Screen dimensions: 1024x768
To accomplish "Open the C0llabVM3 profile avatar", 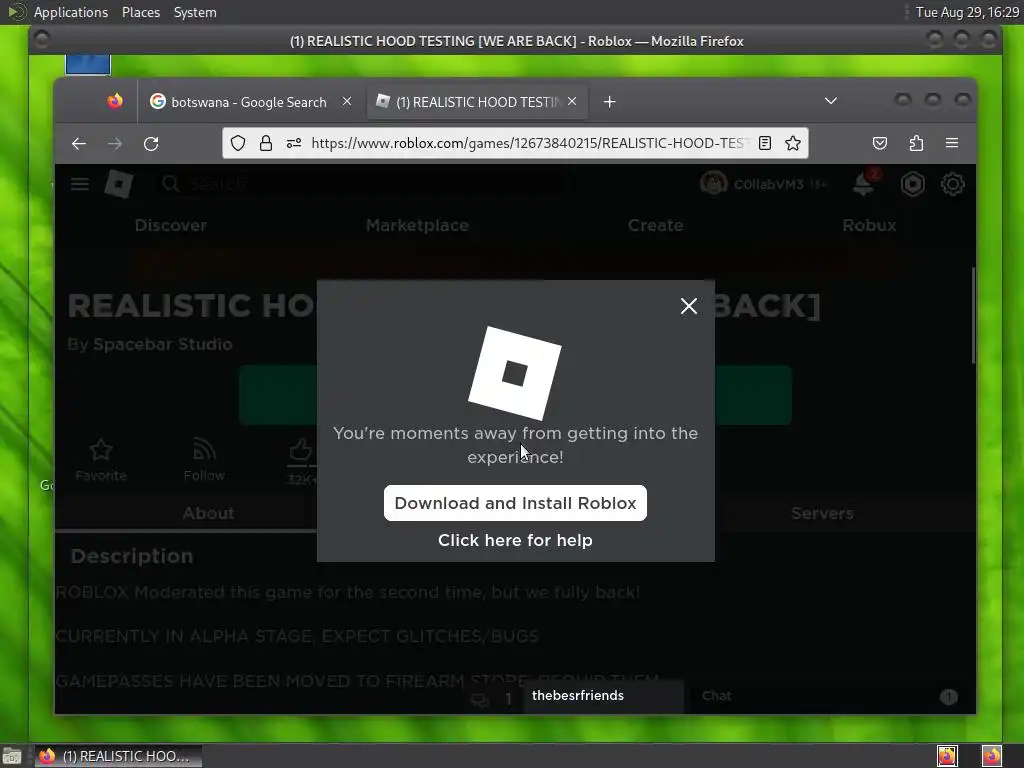I will click(x=713, y=184).
